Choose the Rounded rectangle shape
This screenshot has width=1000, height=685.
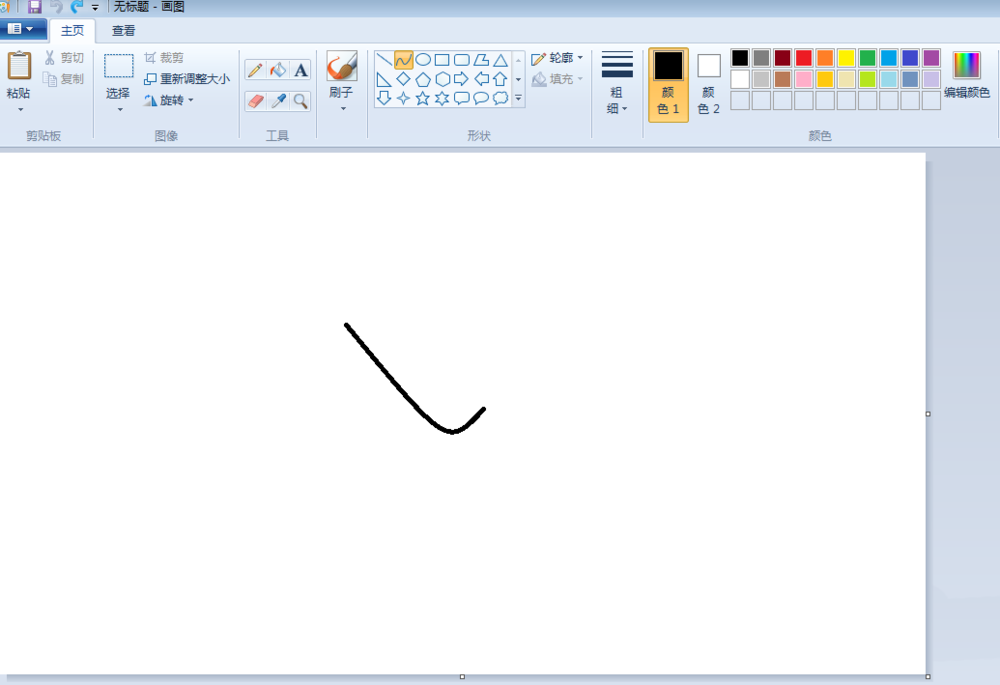coord(462,60)
